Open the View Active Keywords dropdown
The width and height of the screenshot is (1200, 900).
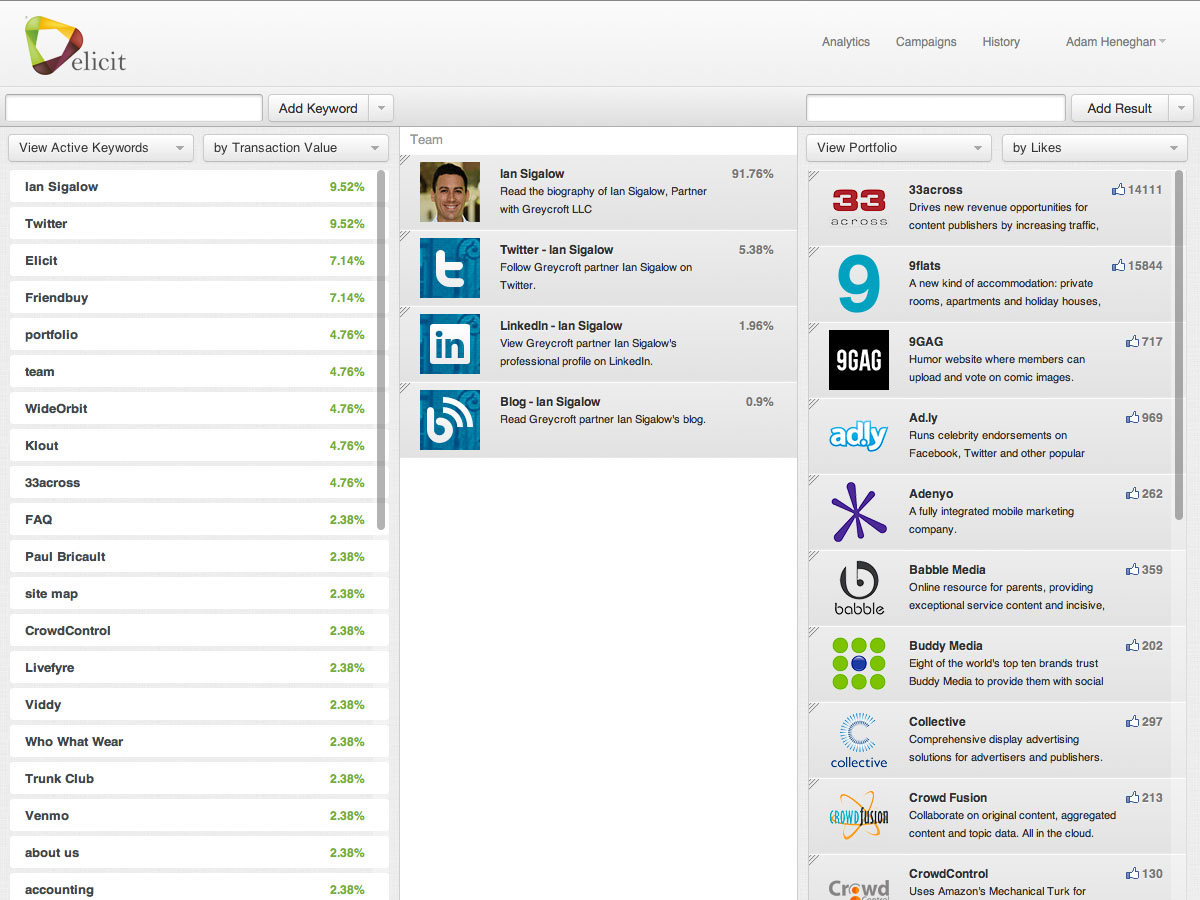coord(101,148)
